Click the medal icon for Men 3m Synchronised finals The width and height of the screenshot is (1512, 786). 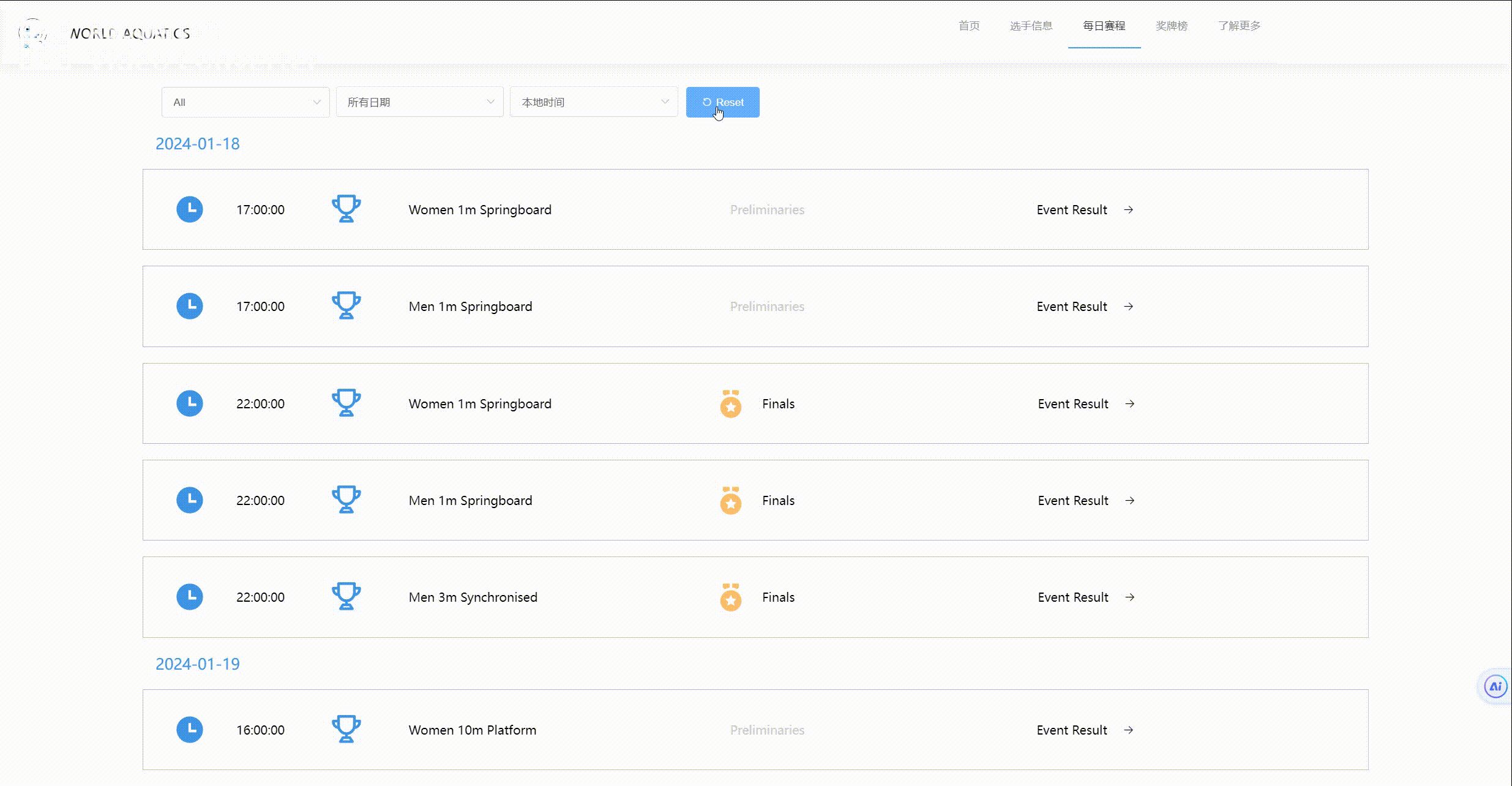pos(730,597)
